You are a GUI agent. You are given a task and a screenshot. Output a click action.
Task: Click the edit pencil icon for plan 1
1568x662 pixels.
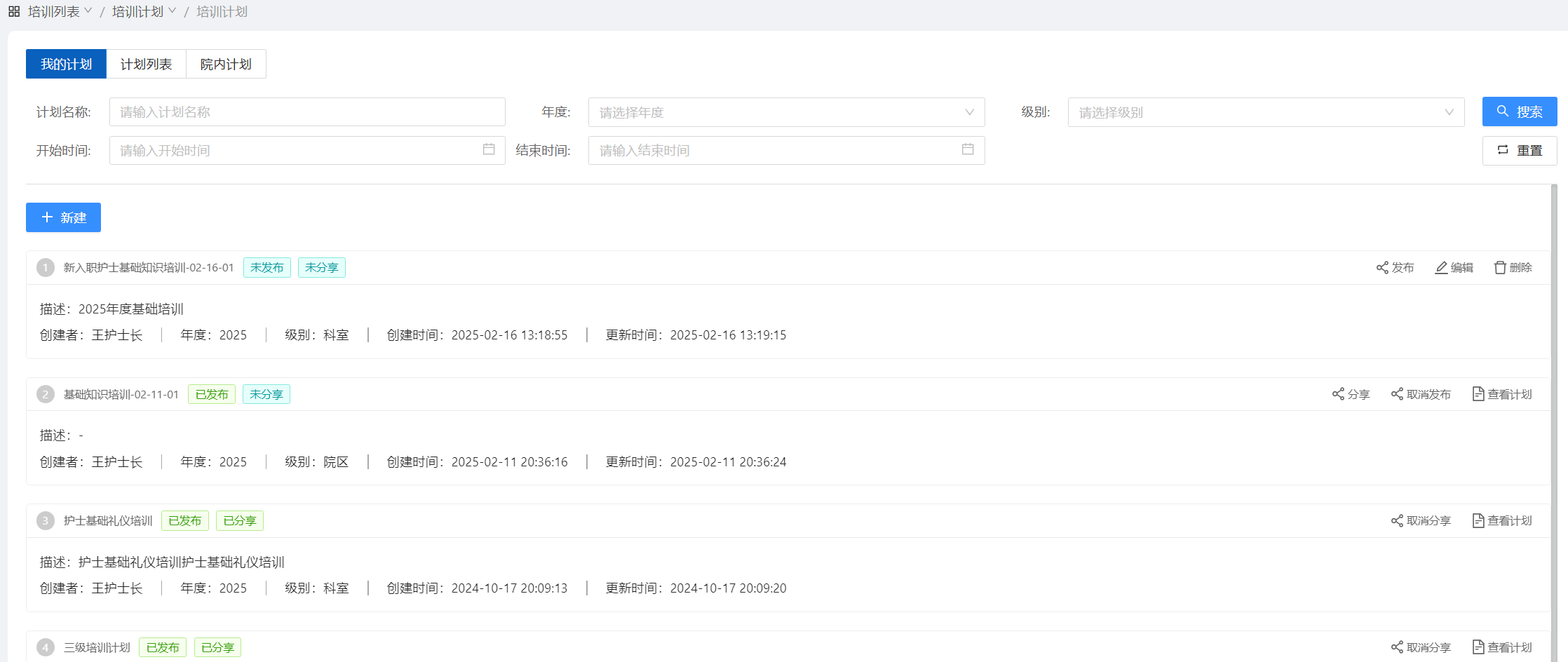coord(1441,268)
